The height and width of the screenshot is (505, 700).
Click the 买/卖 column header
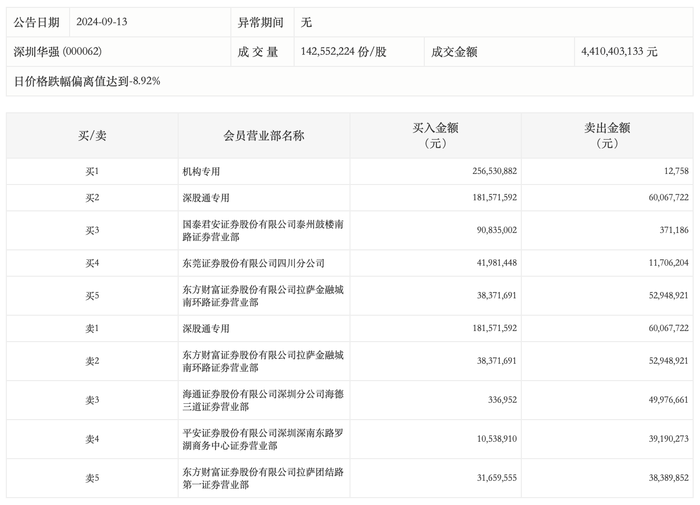pyautogui.click(x=91, y=135)
